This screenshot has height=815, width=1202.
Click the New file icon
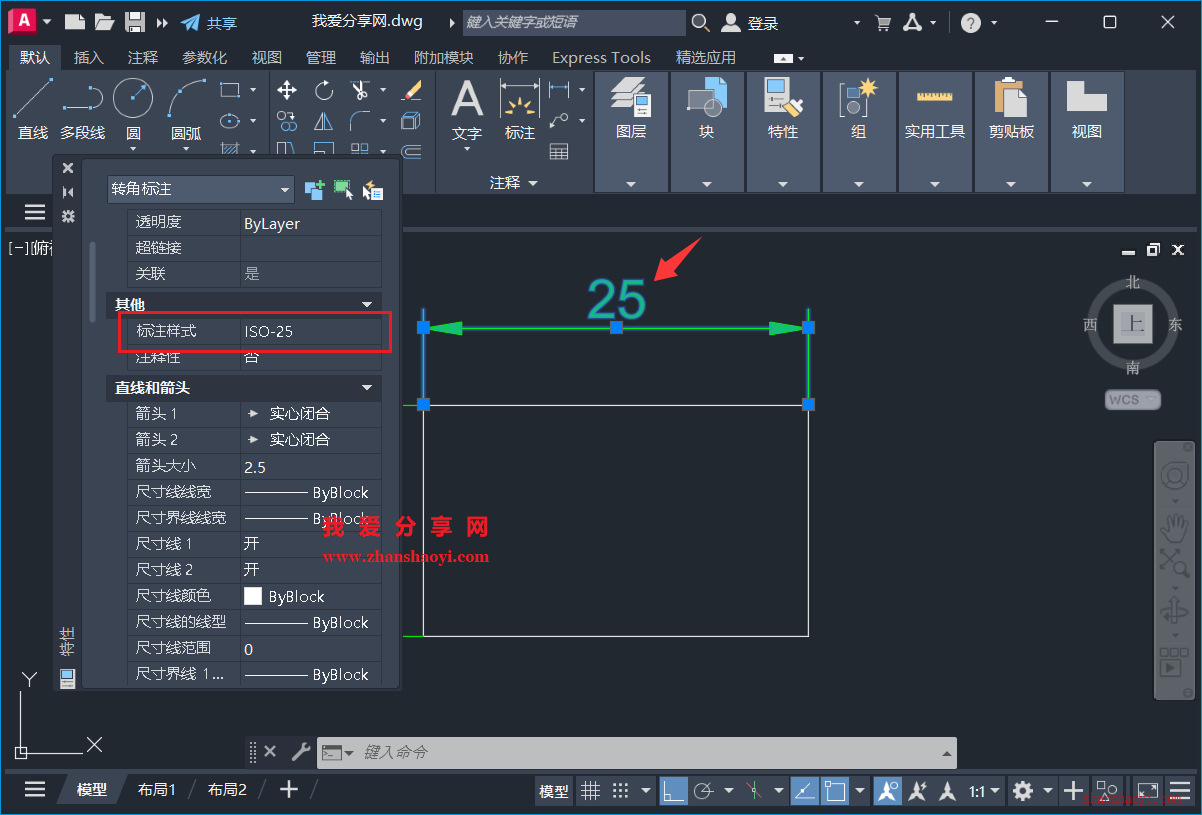click(74, 22)
